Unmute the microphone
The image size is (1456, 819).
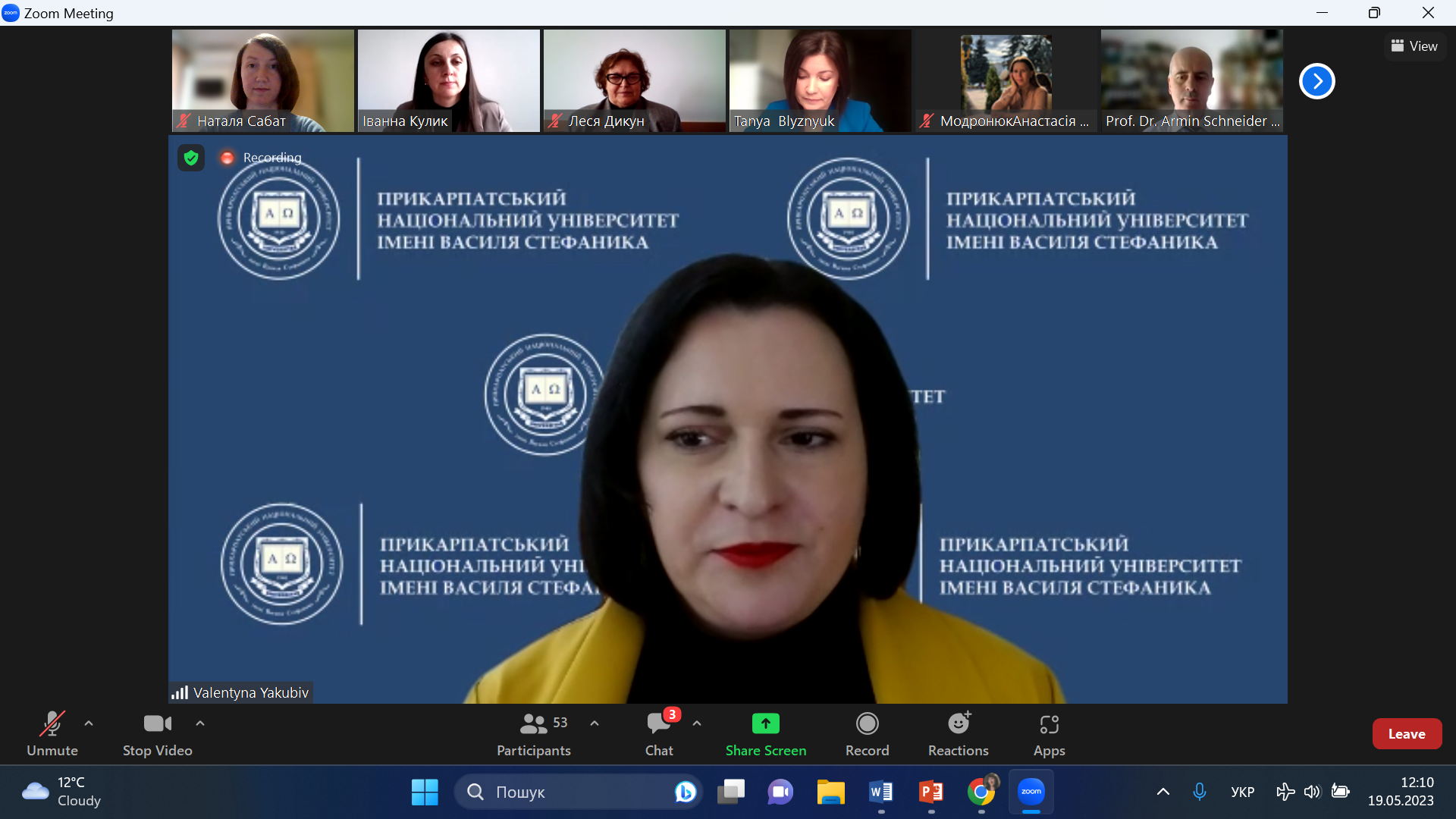pos(52,733)
